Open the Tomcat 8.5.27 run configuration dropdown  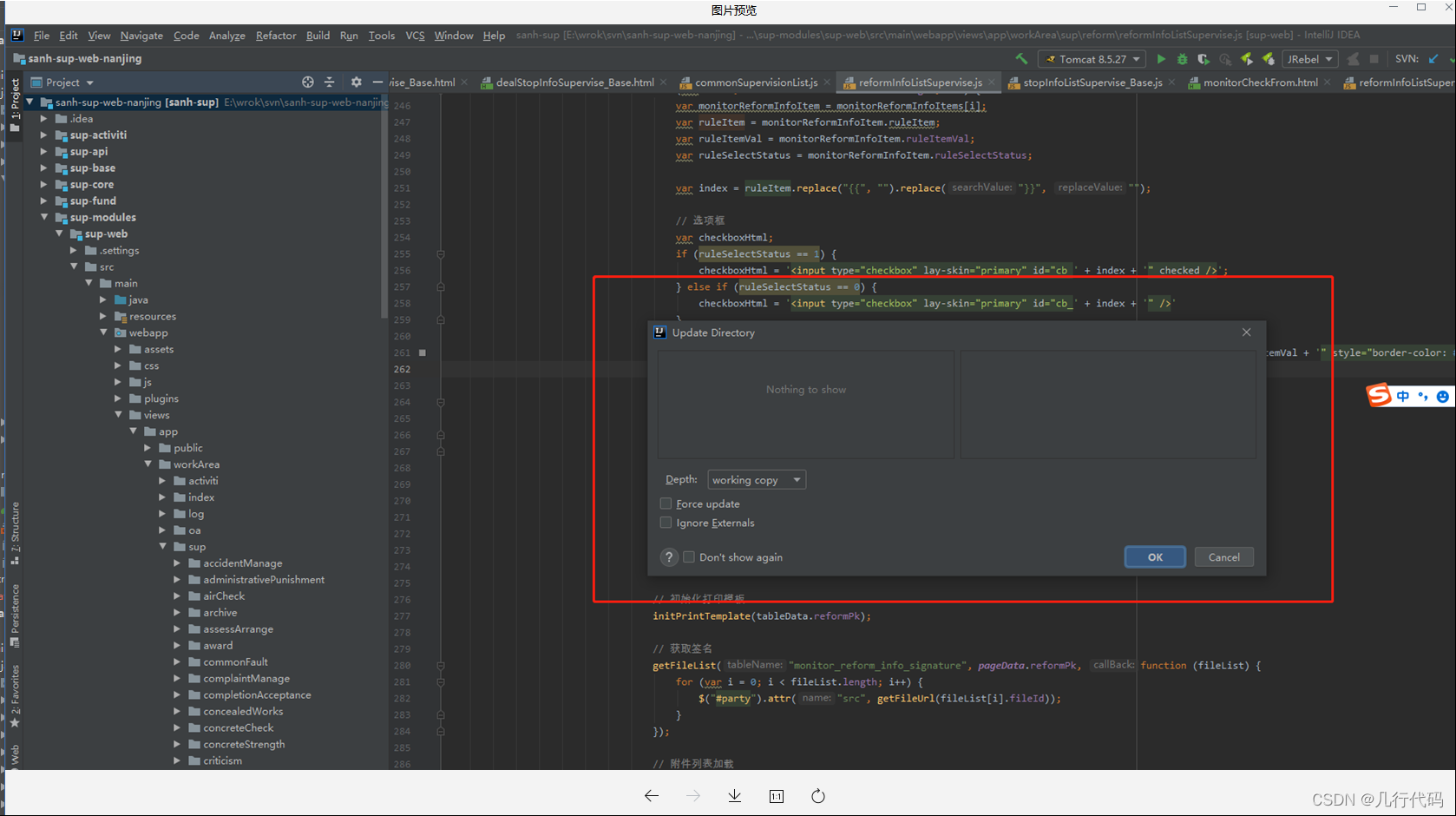pyautogui.click(x=1092, y=59)
